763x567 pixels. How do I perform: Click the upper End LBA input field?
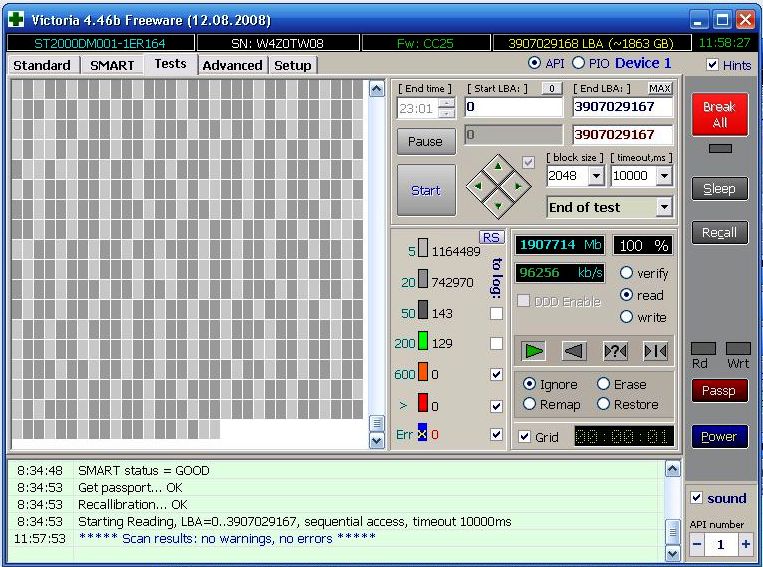pos(623,107)
